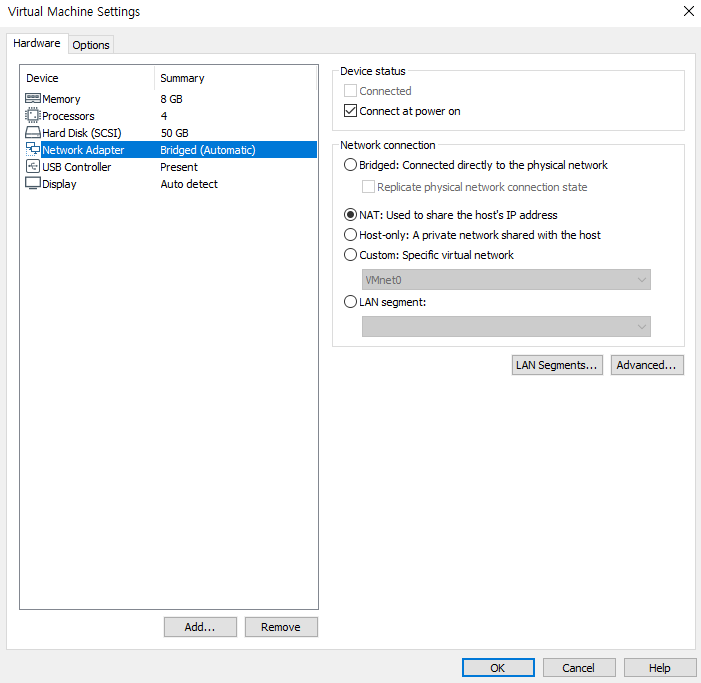This screenshot has width=701, height=683.
Task: Click the Summary column header
Action: point(235,78)
